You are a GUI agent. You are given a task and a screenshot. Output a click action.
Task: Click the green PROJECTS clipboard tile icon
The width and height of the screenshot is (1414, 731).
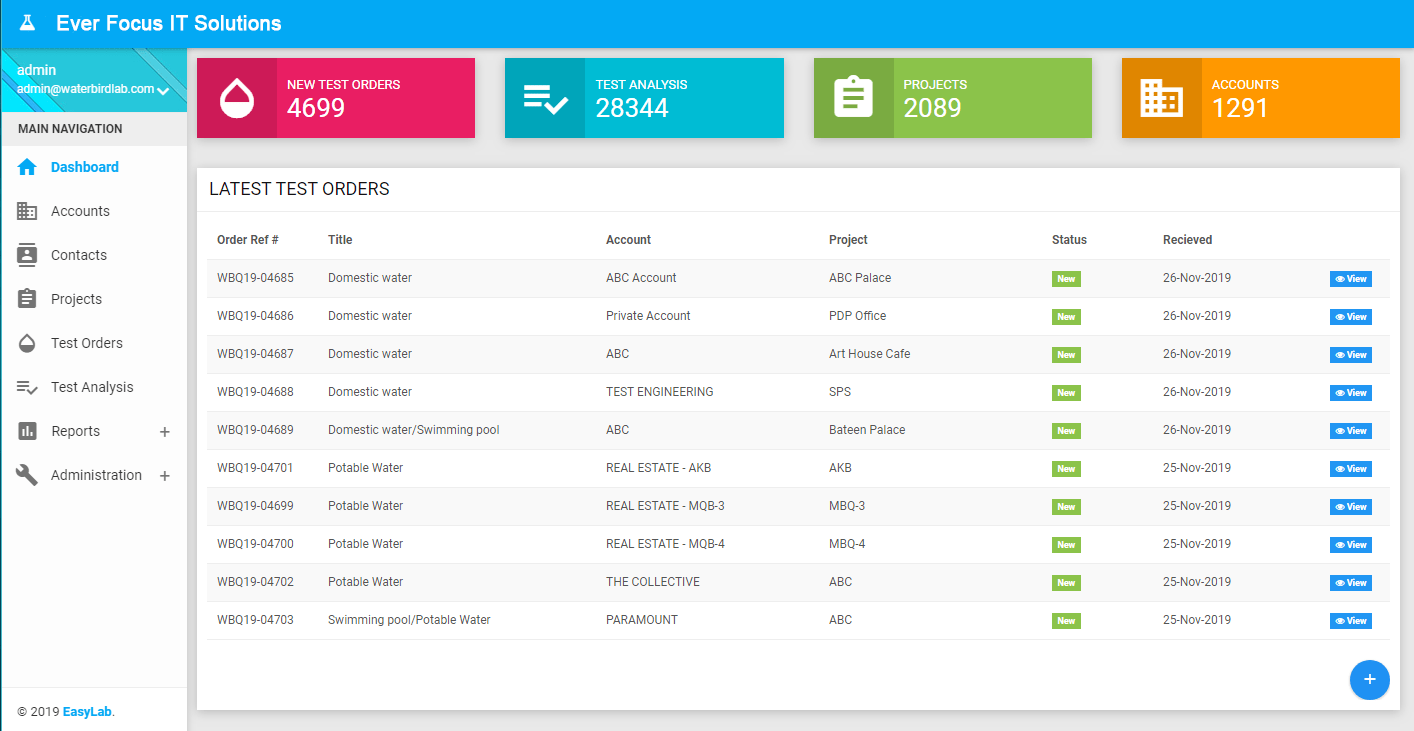click(853, 97)
